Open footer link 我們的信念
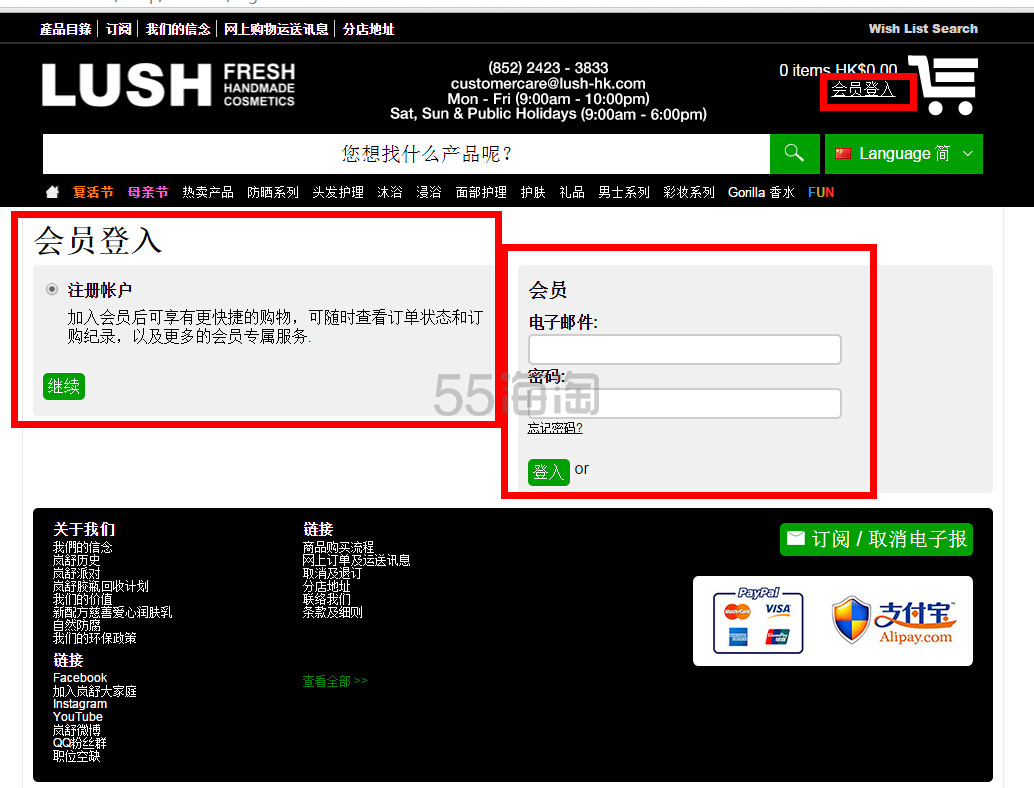Viewport: 1034px width, 788px height. (82, 547)
